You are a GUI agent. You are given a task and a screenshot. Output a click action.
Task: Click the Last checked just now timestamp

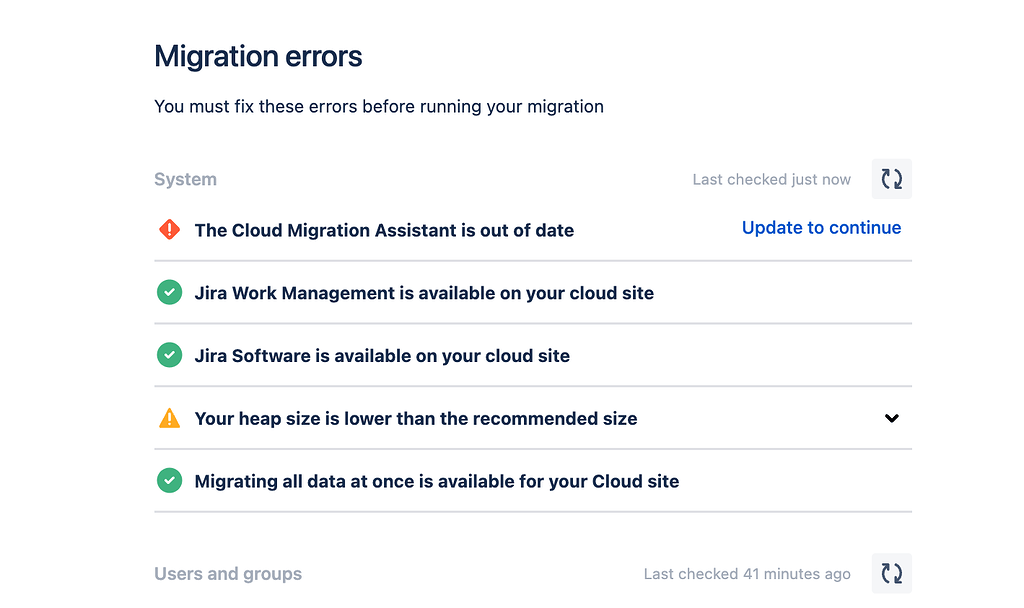tap(771, 180)
